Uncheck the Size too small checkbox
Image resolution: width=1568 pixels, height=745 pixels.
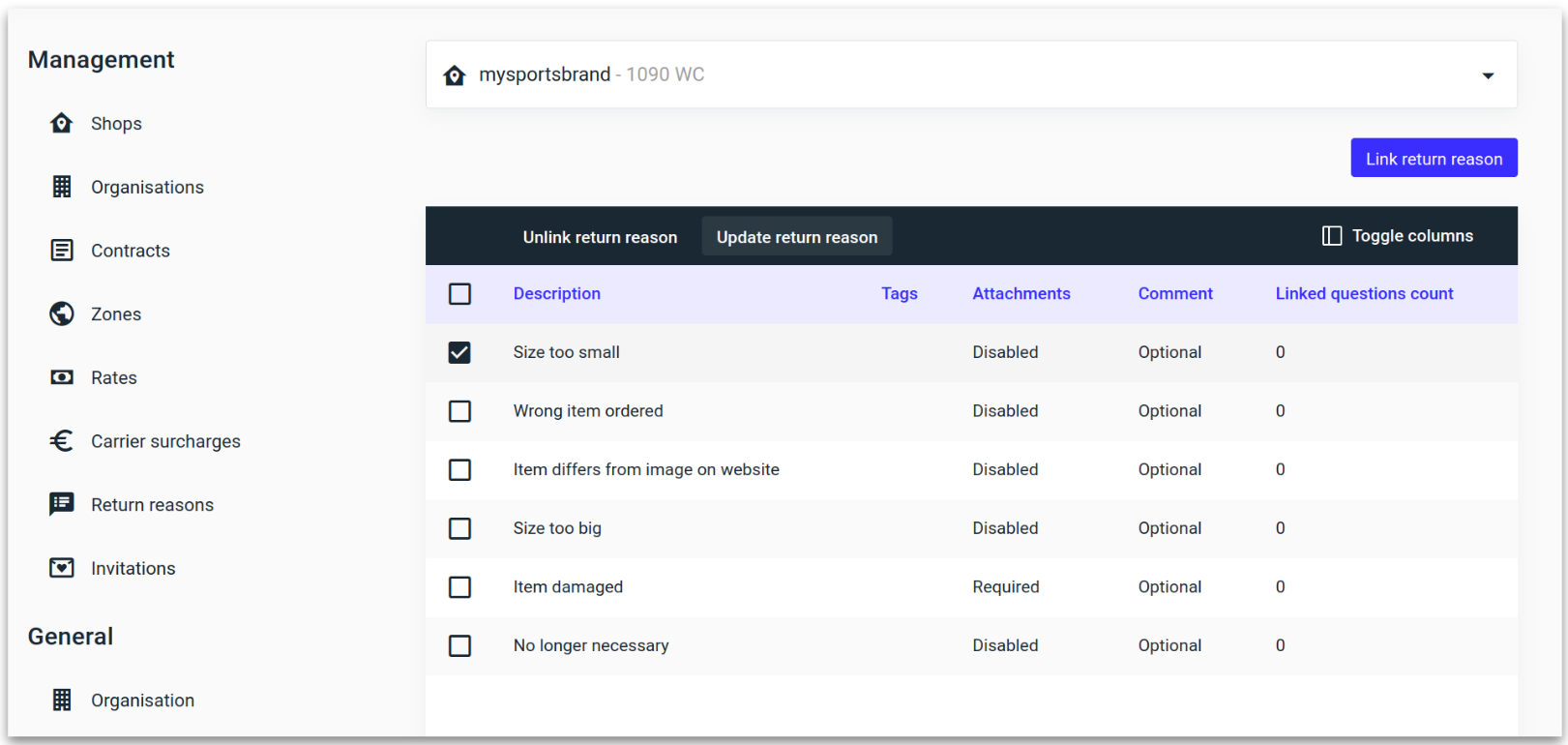459,352
